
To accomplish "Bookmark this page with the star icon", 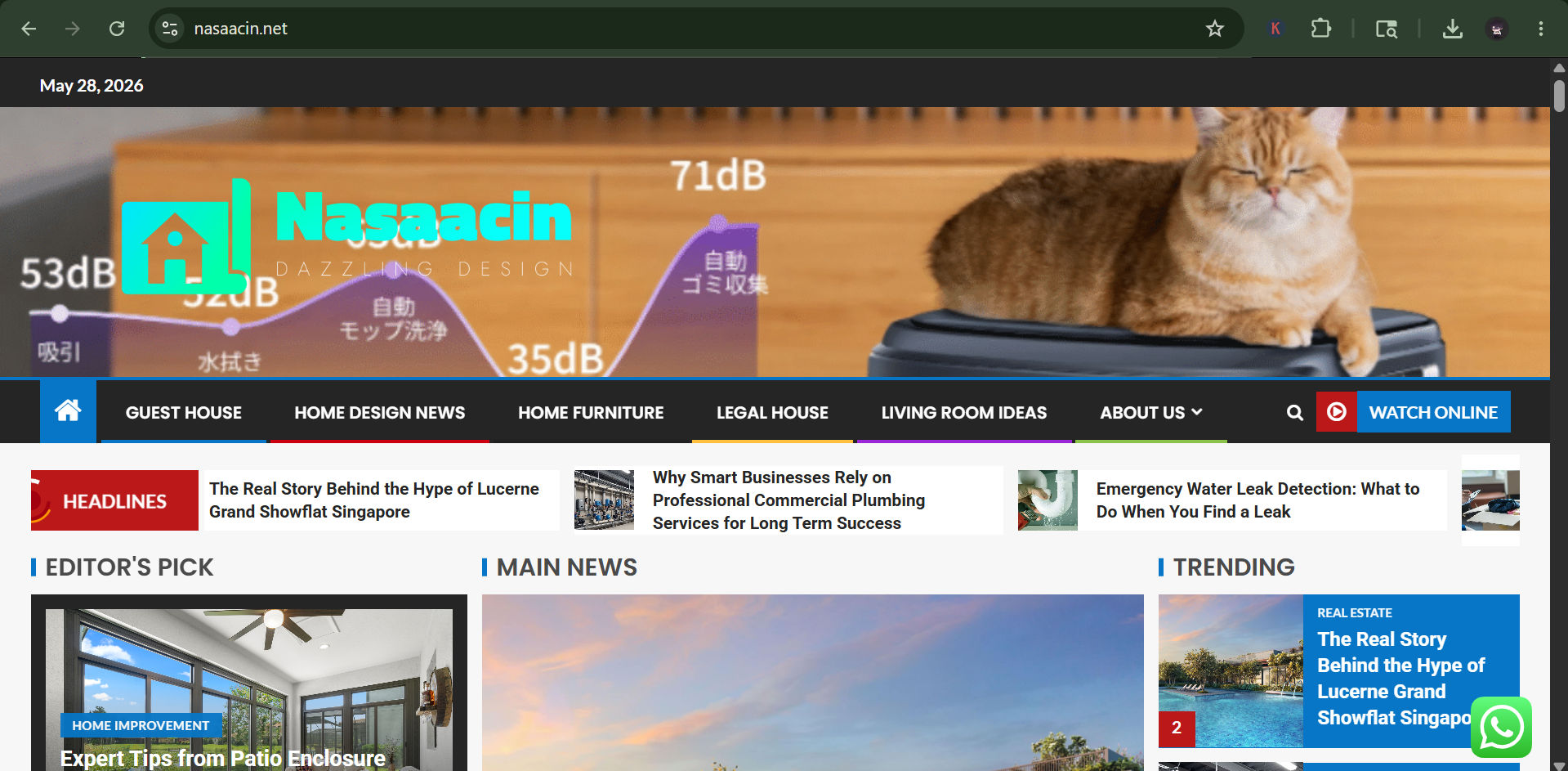I will 1215,29.
